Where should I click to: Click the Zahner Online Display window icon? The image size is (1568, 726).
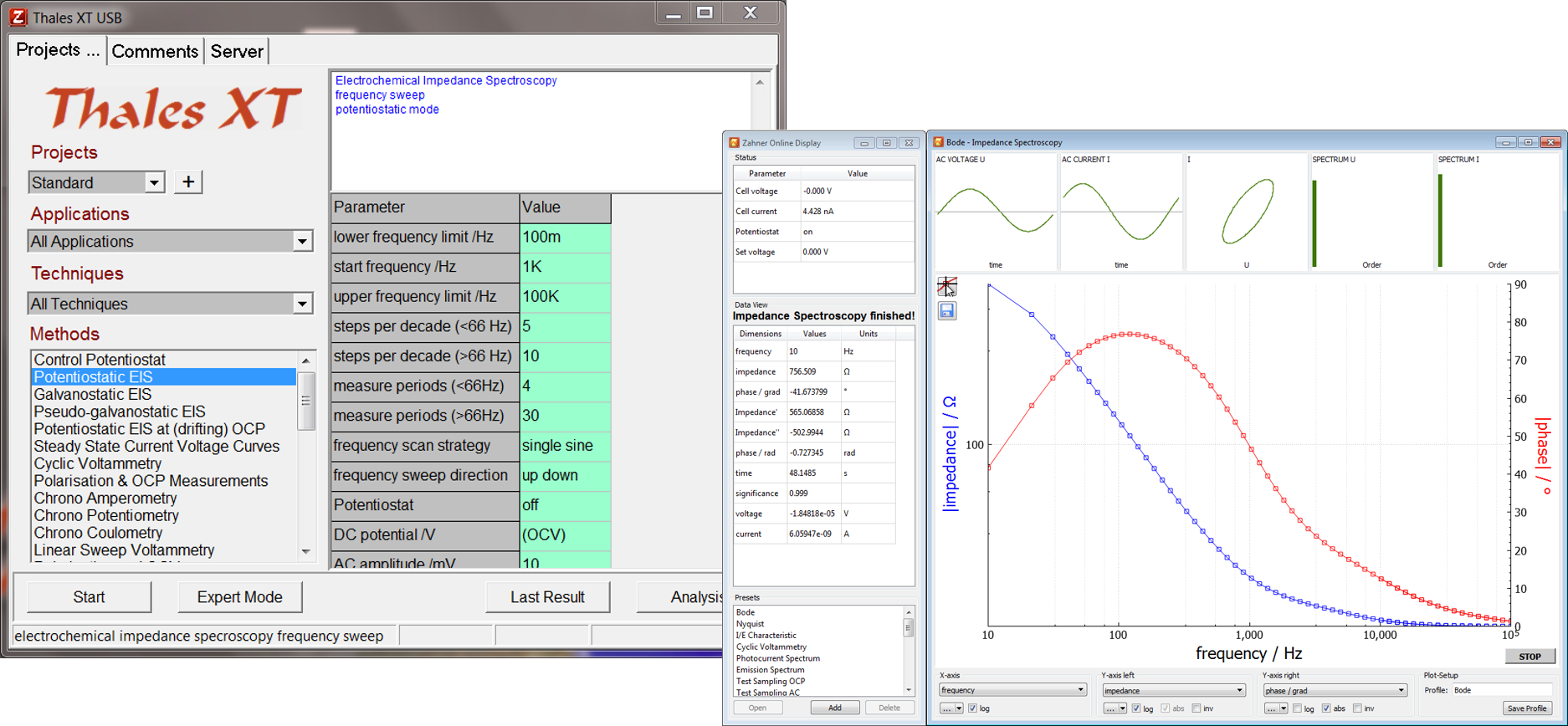[734, 143]
